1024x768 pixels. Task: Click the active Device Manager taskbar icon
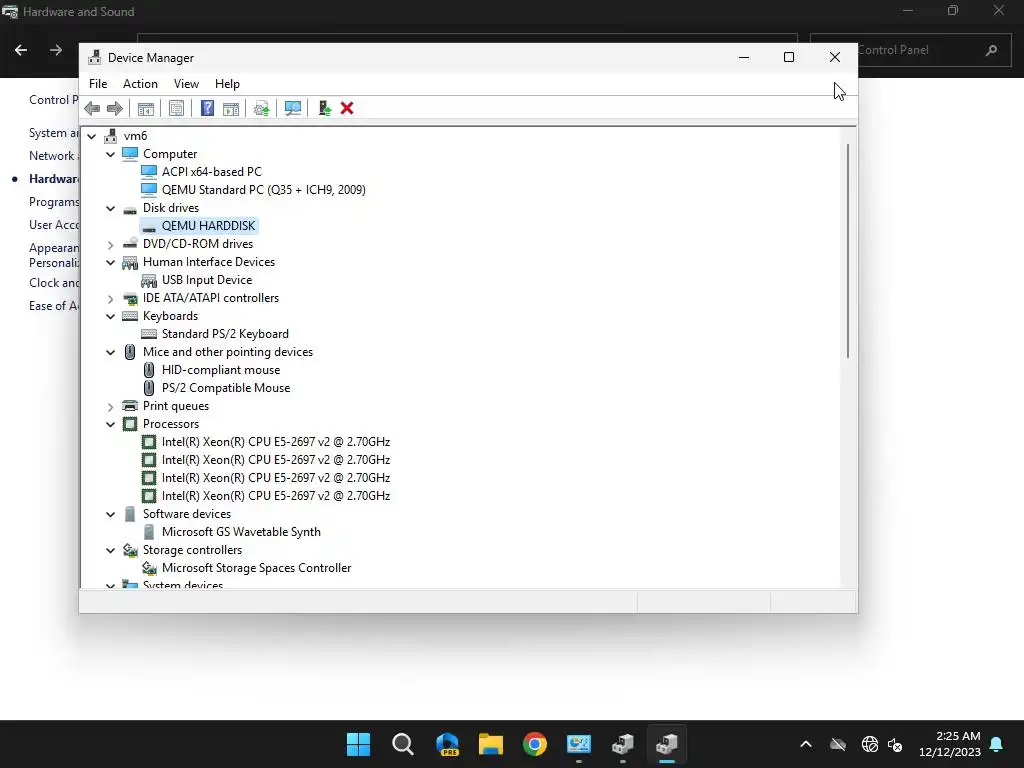coord(667,744)
